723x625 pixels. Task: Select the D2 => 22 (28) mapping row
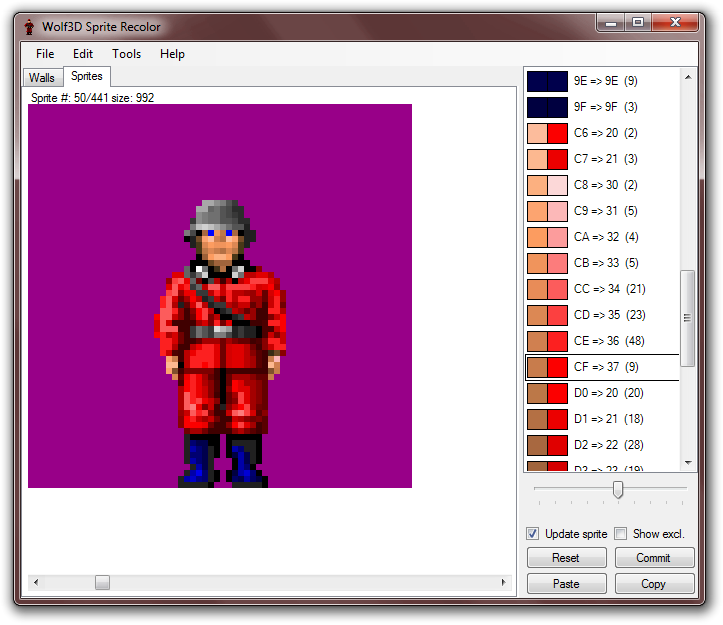(602, 445)
